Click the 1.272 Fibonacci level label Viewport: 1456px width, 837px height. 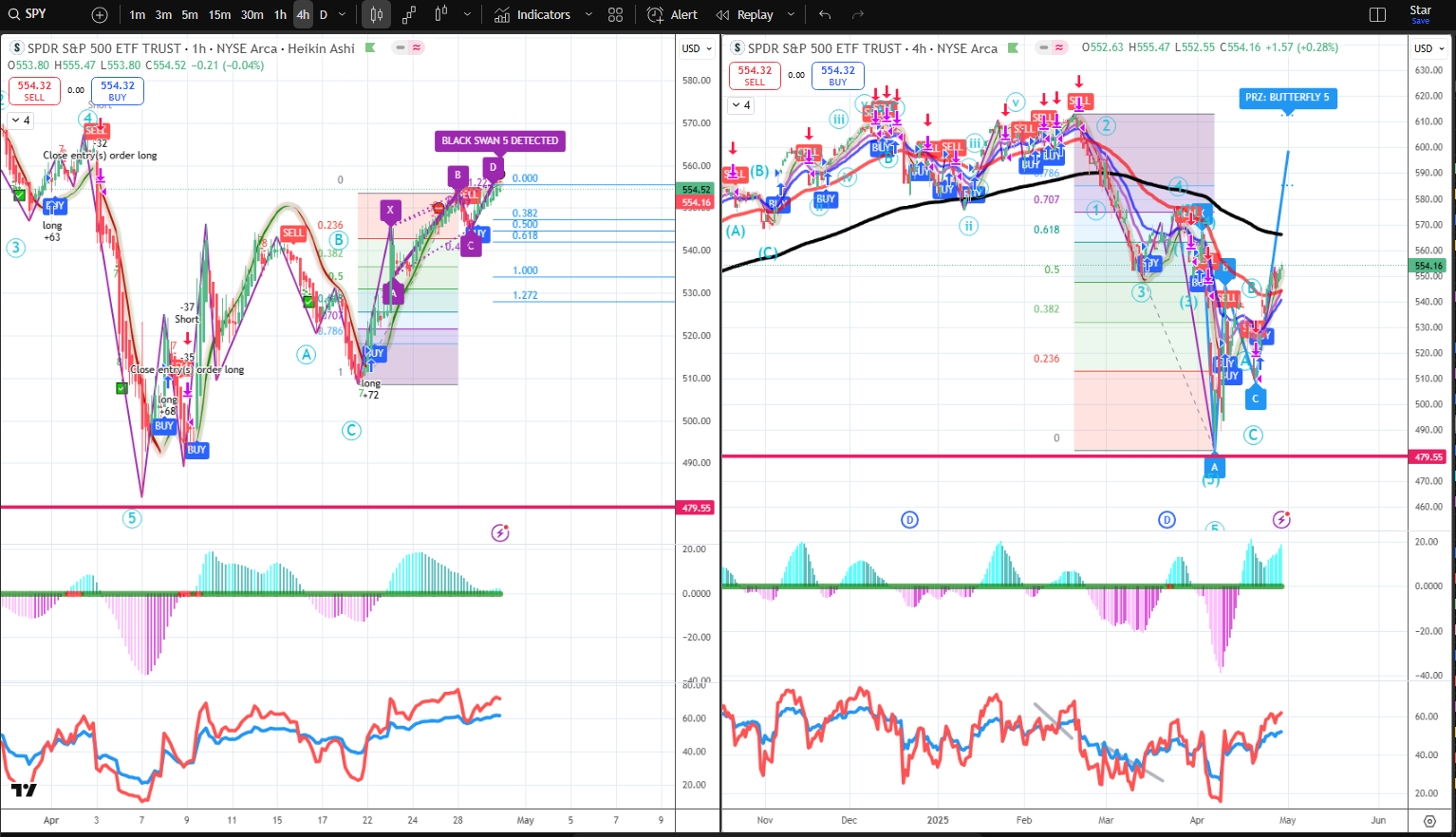pyautogui.click(x=525, y=295)
